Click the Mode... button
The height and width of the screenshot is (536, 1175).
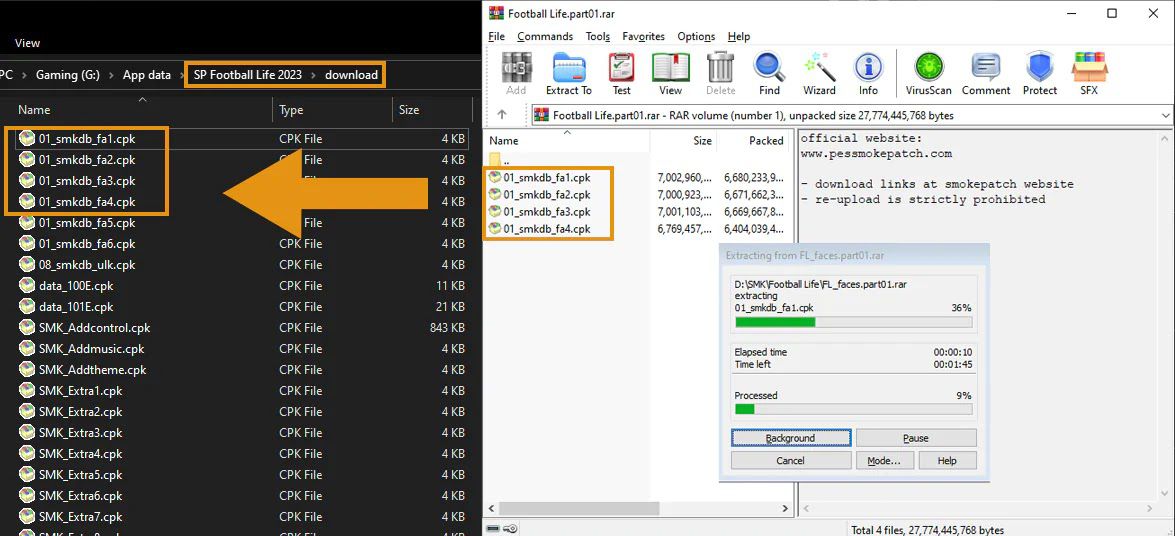pos(883,461)
